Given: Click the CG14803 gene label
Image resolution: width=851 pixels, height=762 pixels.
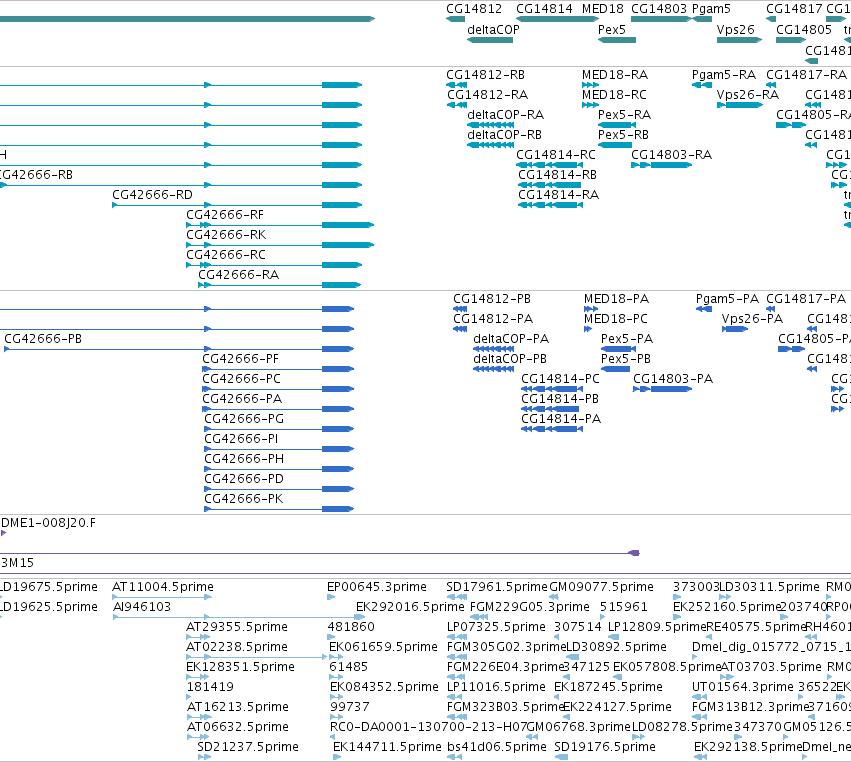Looking at the screenshot, I should click(x=659, y=9).
